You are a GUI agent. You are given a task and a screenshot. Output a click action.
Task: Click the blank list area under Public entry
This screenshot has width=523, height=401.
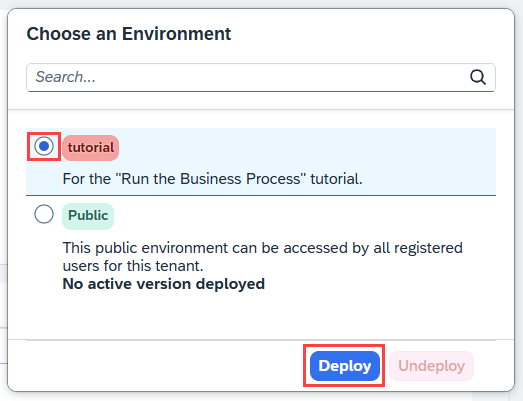[x=261, y=317]
